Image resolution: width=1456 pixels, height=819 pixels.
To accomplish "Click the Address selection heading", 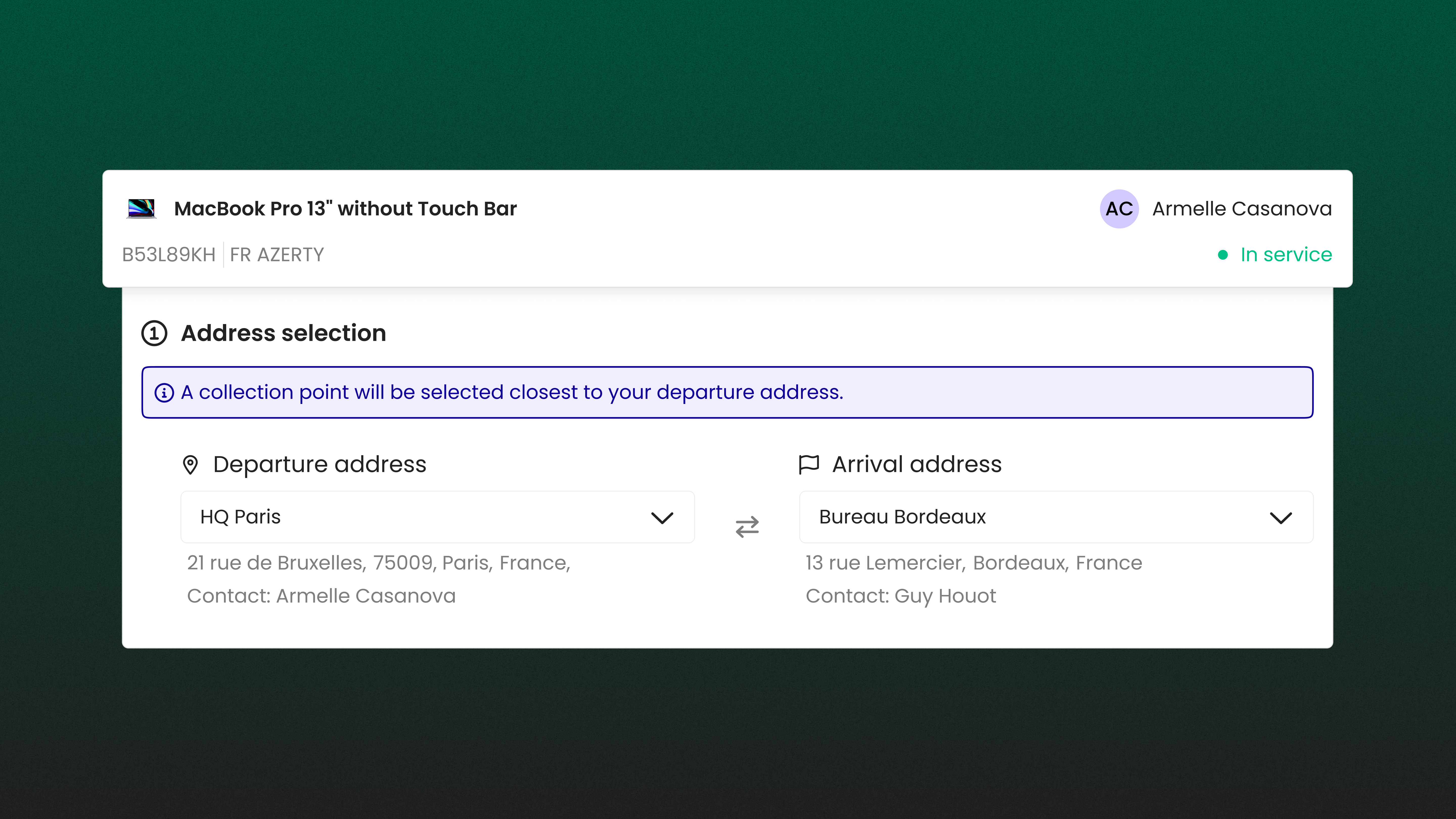I will tap(283, 333).
